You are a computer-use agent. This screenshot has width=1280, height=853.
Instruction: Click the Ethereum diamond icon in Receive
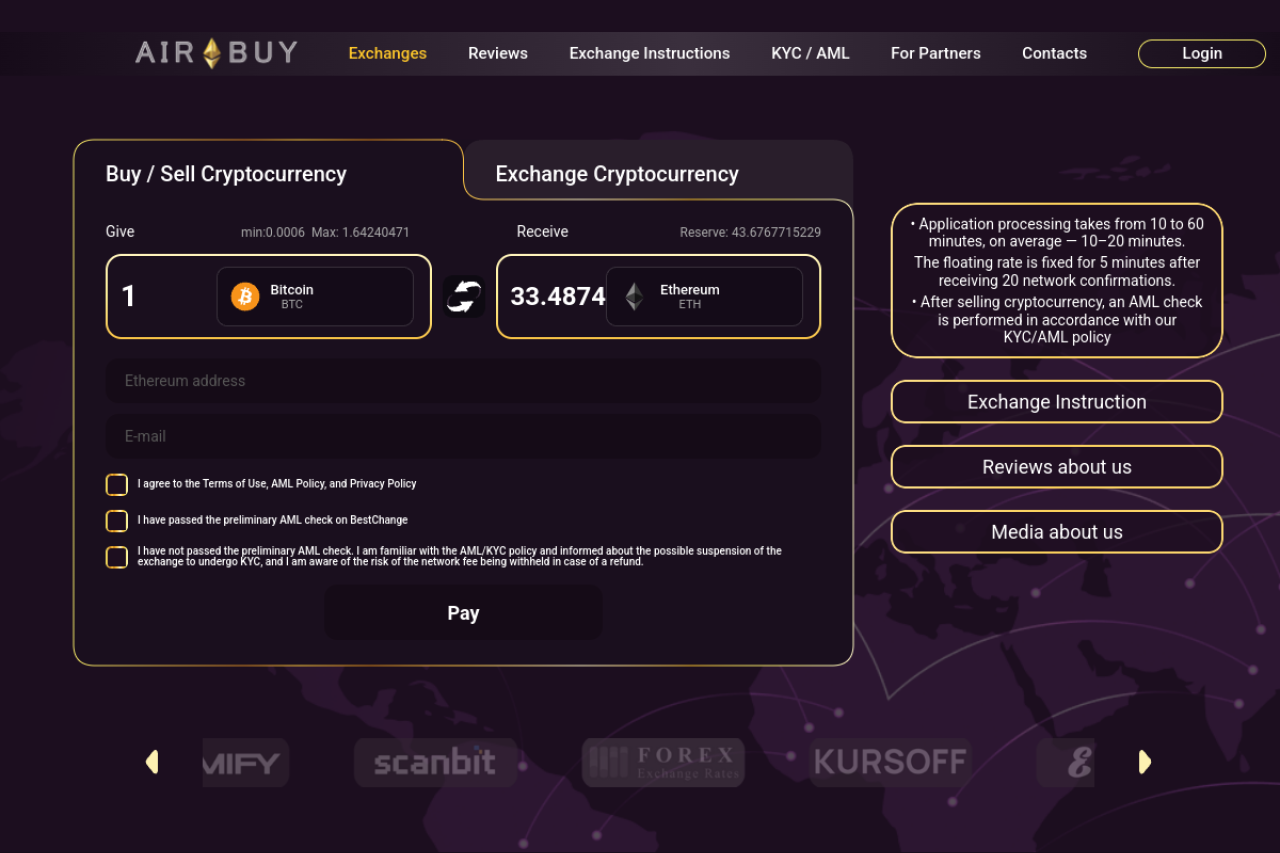634,296
